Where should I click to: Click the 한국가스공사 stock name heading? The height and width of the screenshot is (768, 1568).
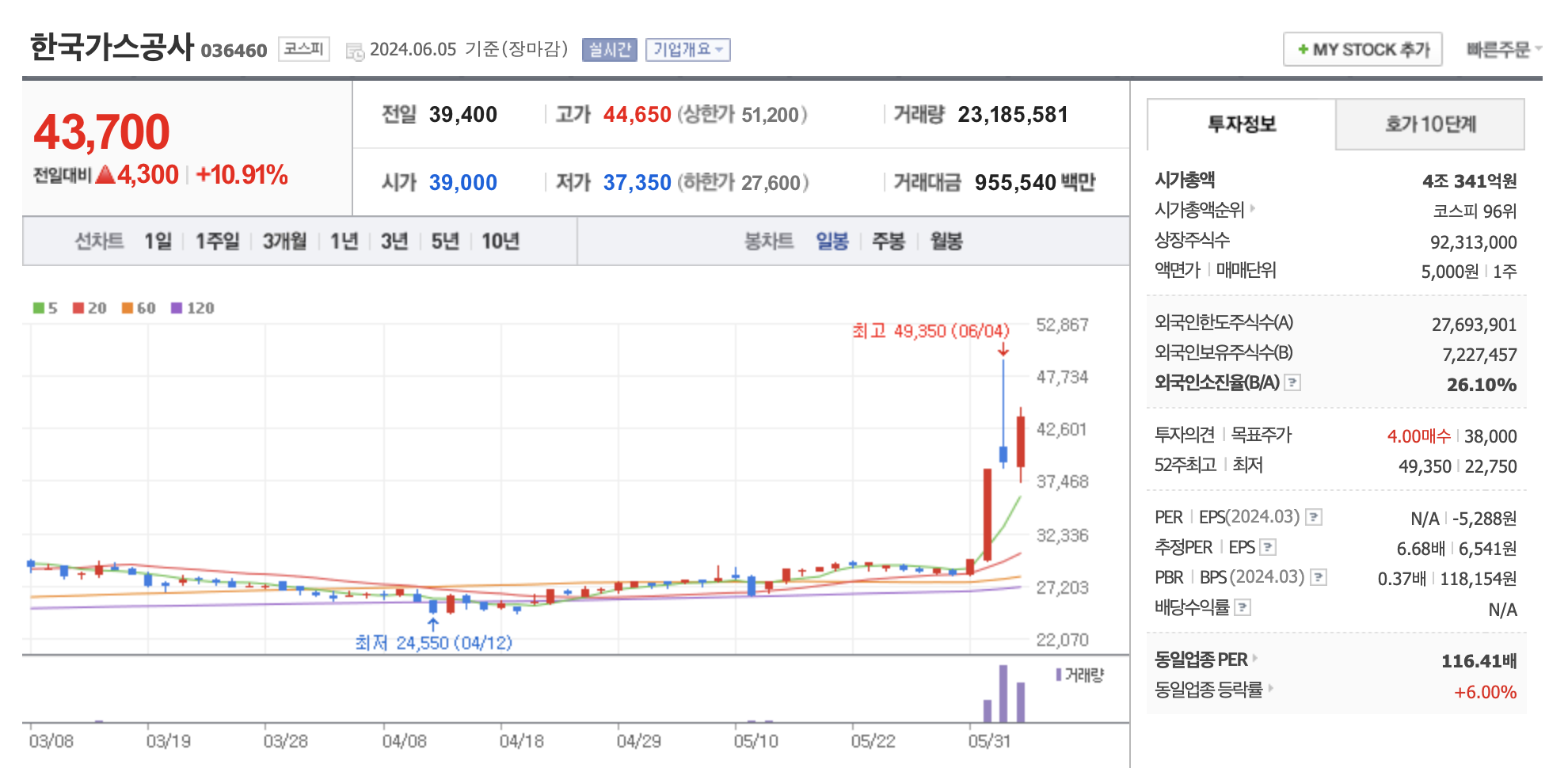(112, 47)
